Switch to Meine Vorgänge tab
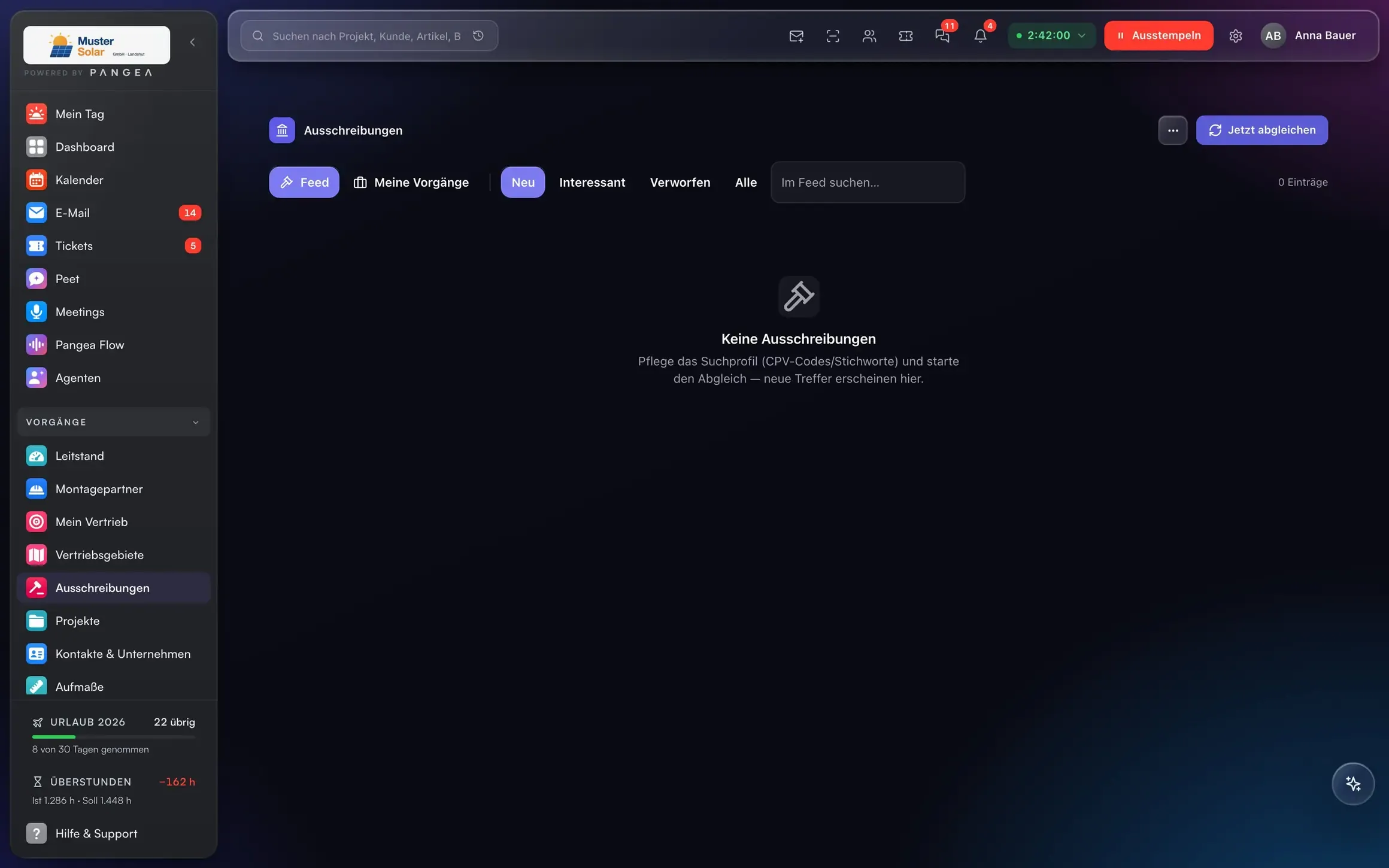The width and height of the screenshot is (1389, 868). [x=411, y=182]
